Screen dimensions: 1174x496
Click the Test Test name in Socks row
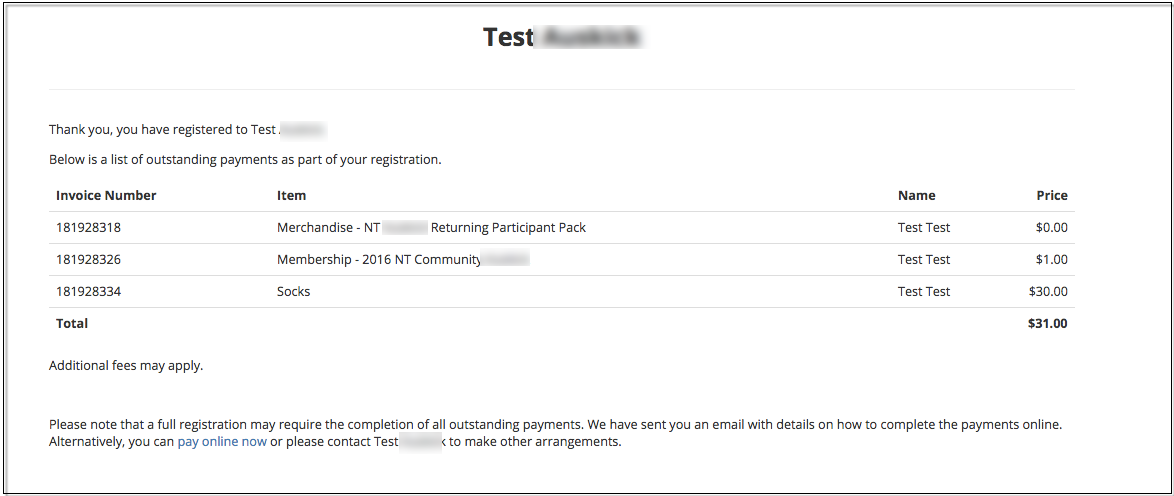point(924,291)
